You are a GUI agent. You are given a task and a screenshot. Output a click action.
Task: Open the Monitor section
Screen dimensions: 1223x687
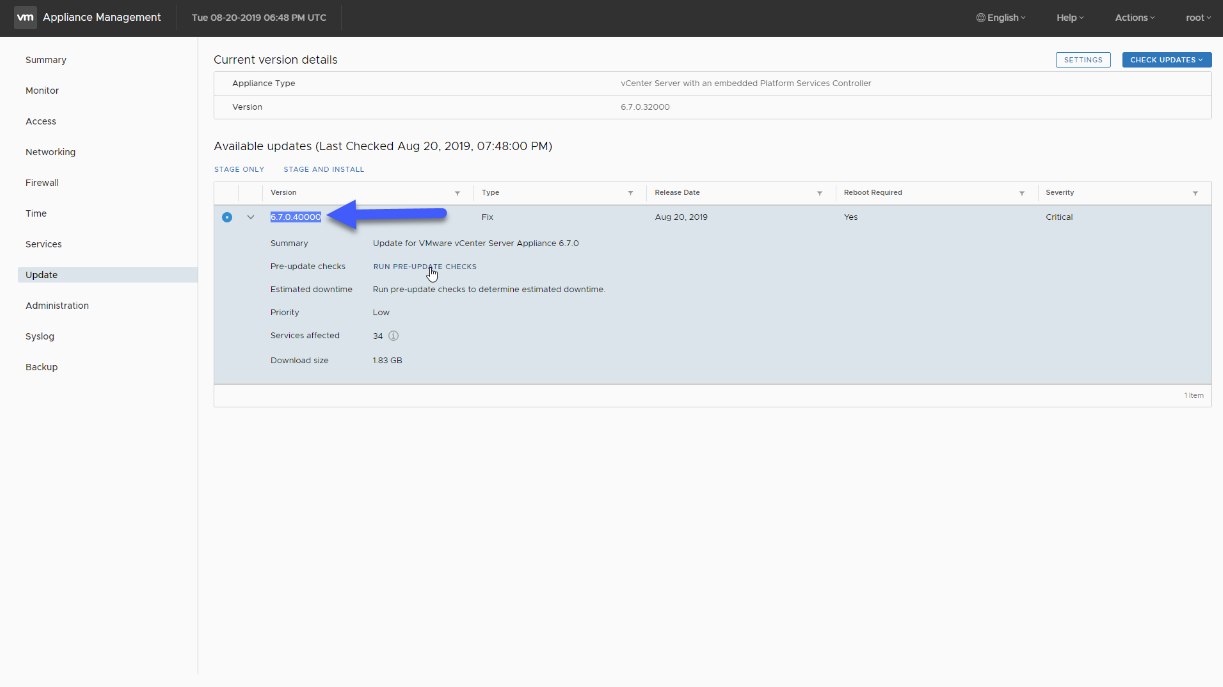point(42,91)
